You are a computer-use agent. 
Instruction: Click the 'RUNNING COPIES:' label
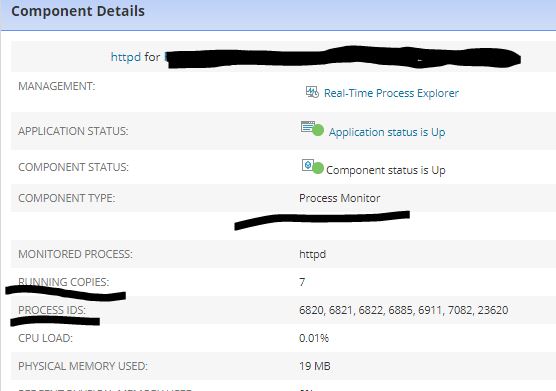point(64,282)
